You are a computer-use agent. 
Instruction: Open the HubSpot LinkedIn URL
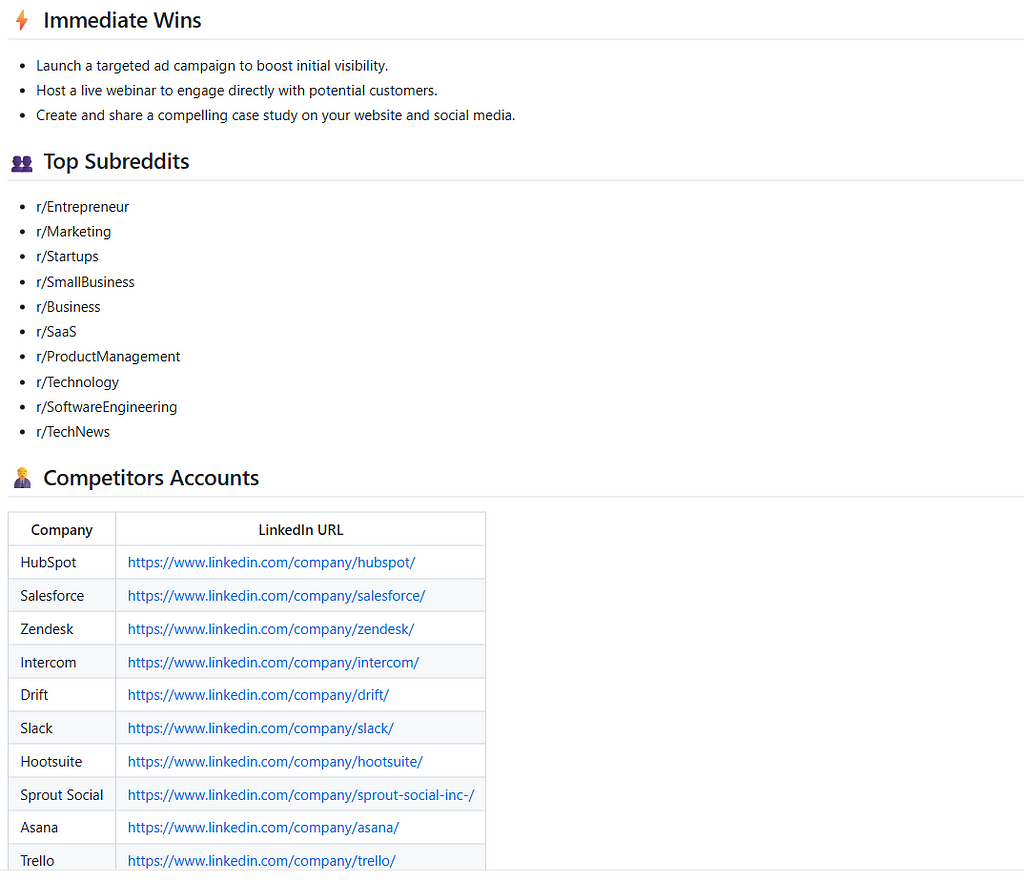tap(271, 562)
